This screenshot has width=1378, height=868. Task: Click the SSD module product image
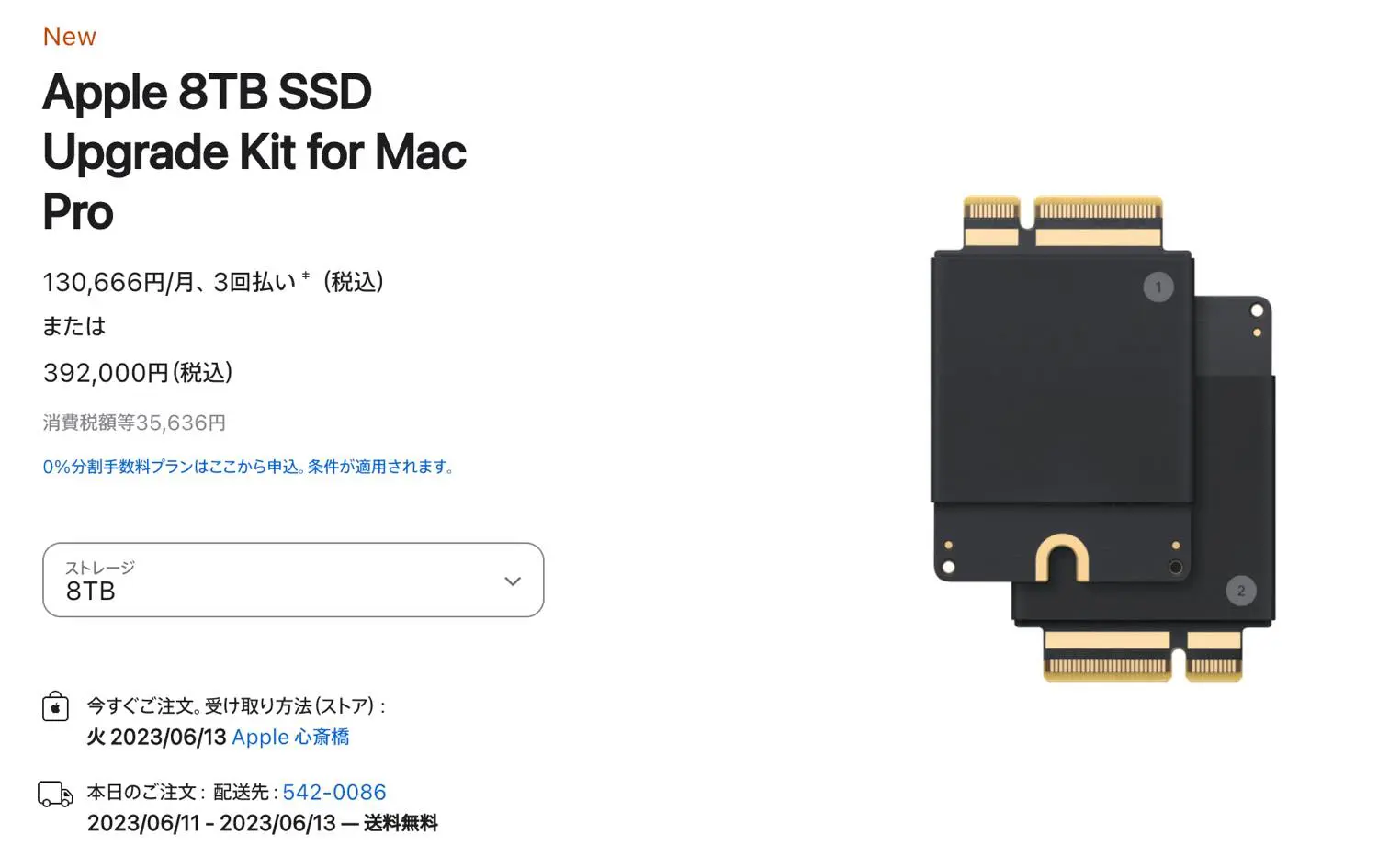tap(1102, 438)
